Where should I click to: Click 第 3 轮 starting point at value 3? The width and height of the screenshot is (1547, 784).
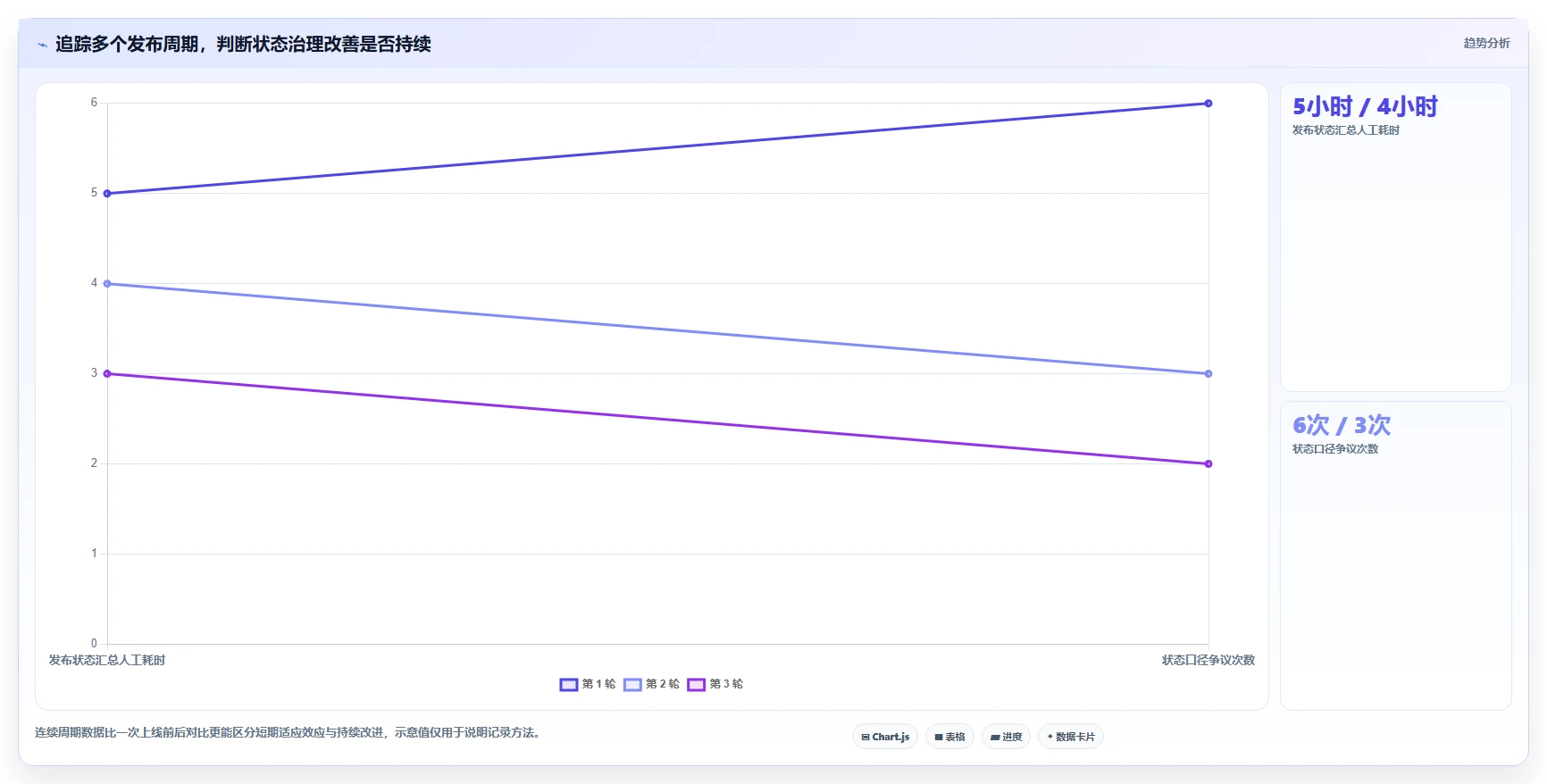[x=107, y=374]
